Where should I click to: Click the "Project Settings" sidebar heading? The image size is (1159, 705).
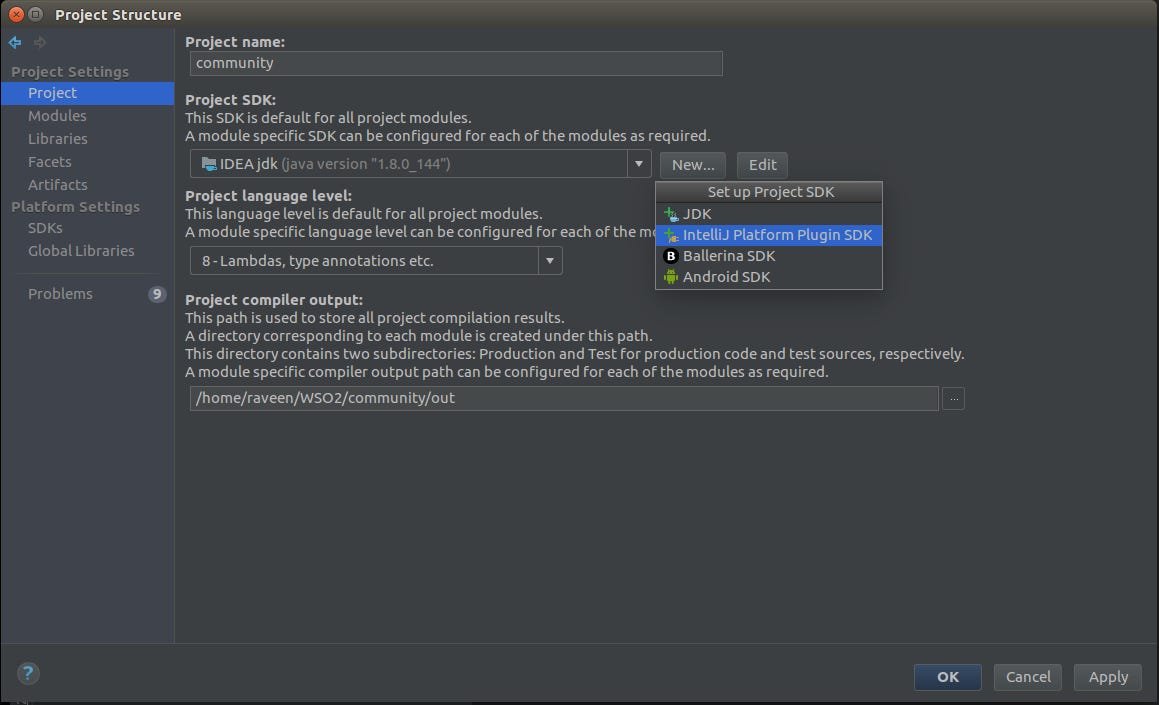(69, 72)
